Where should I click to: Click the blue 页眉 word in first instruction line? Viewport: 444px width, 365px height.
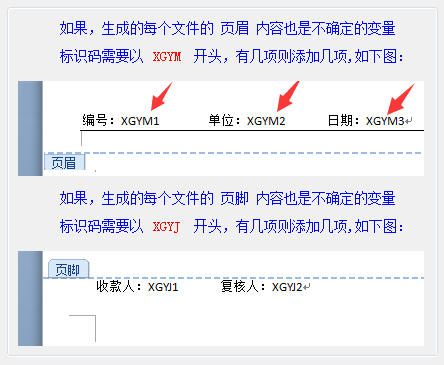[235, 28]
